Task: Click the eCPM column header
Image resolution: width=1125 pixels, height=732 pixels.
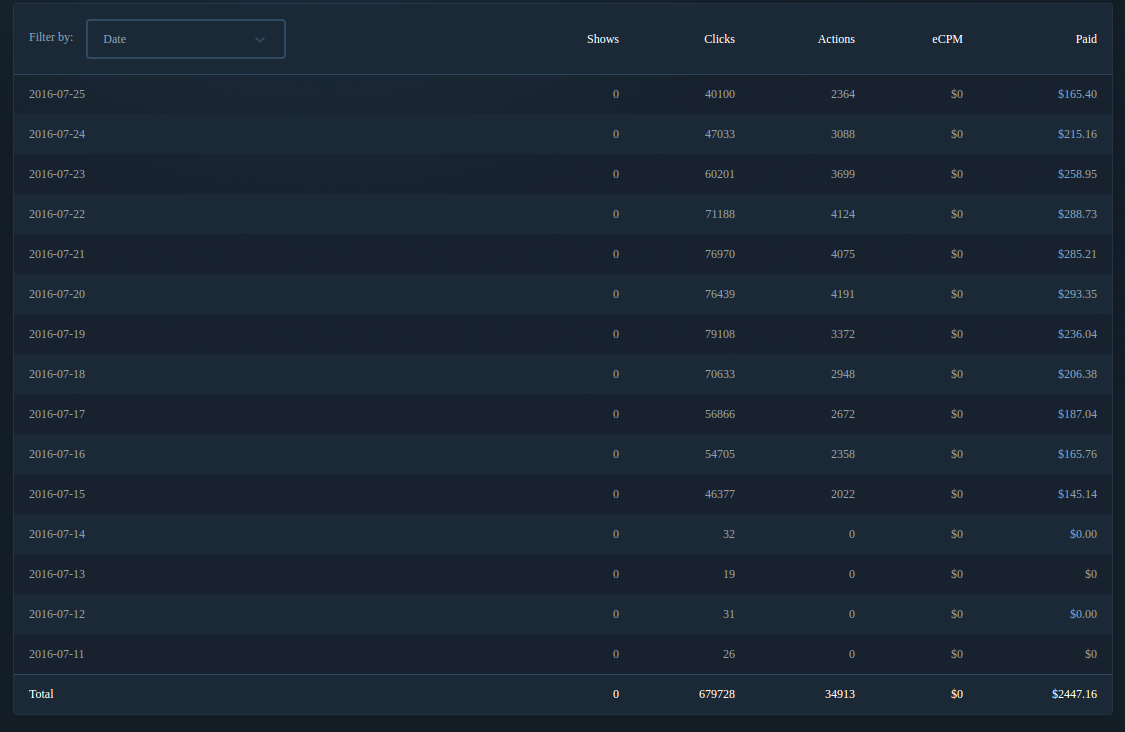Action: (947, 39)
